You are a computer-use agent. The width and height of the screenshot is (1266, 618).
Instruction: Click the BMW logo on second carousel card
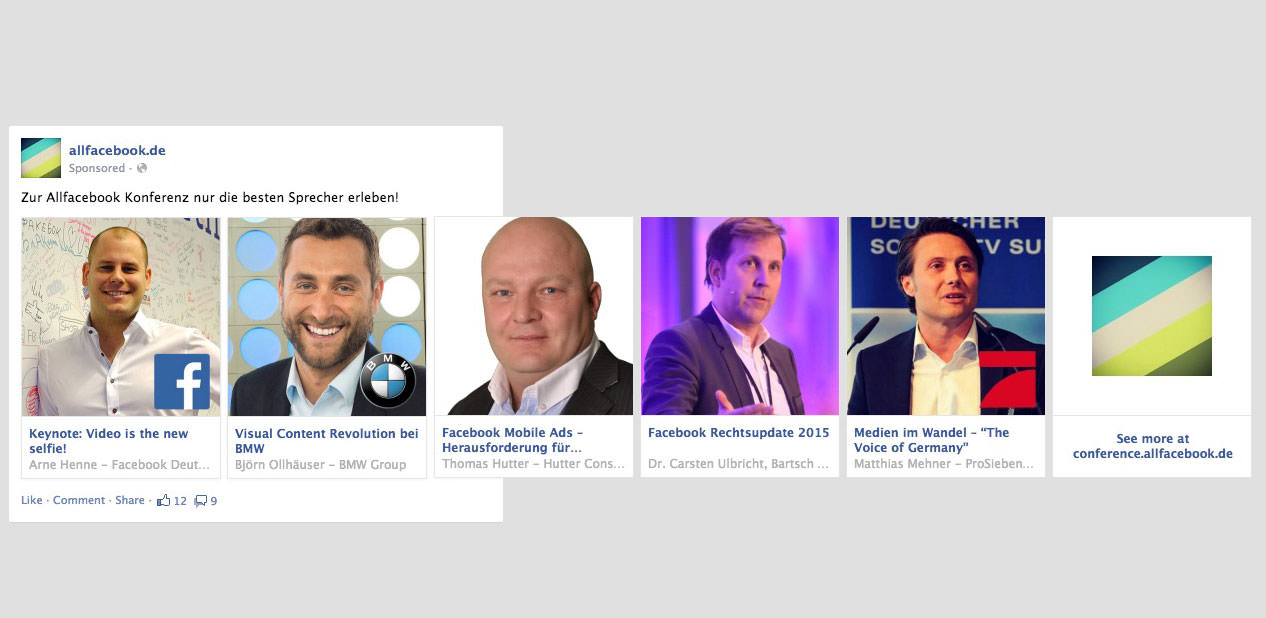pos(388,381)
